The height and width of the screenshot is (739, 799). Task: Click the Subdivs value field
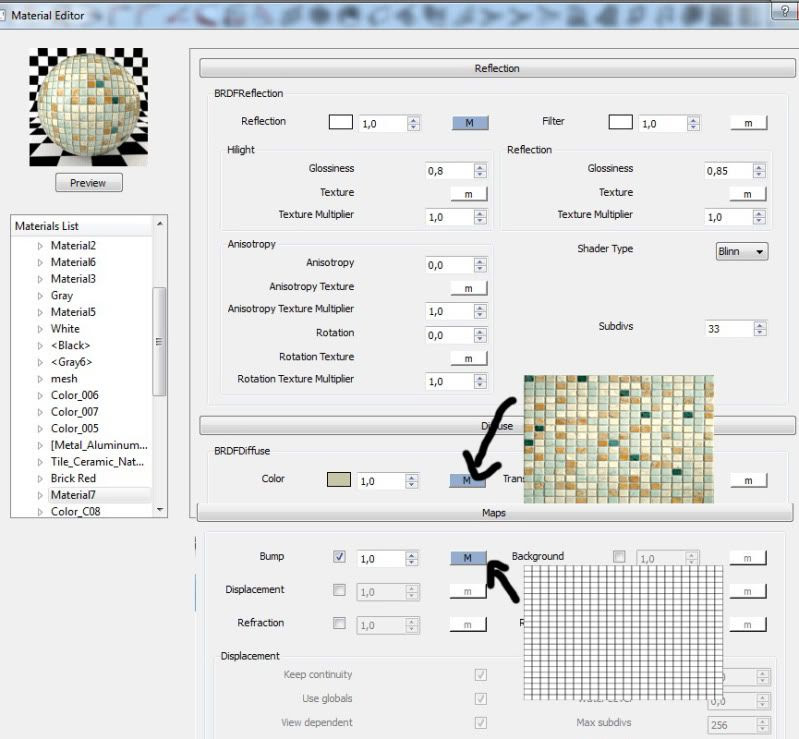point(729,329)
